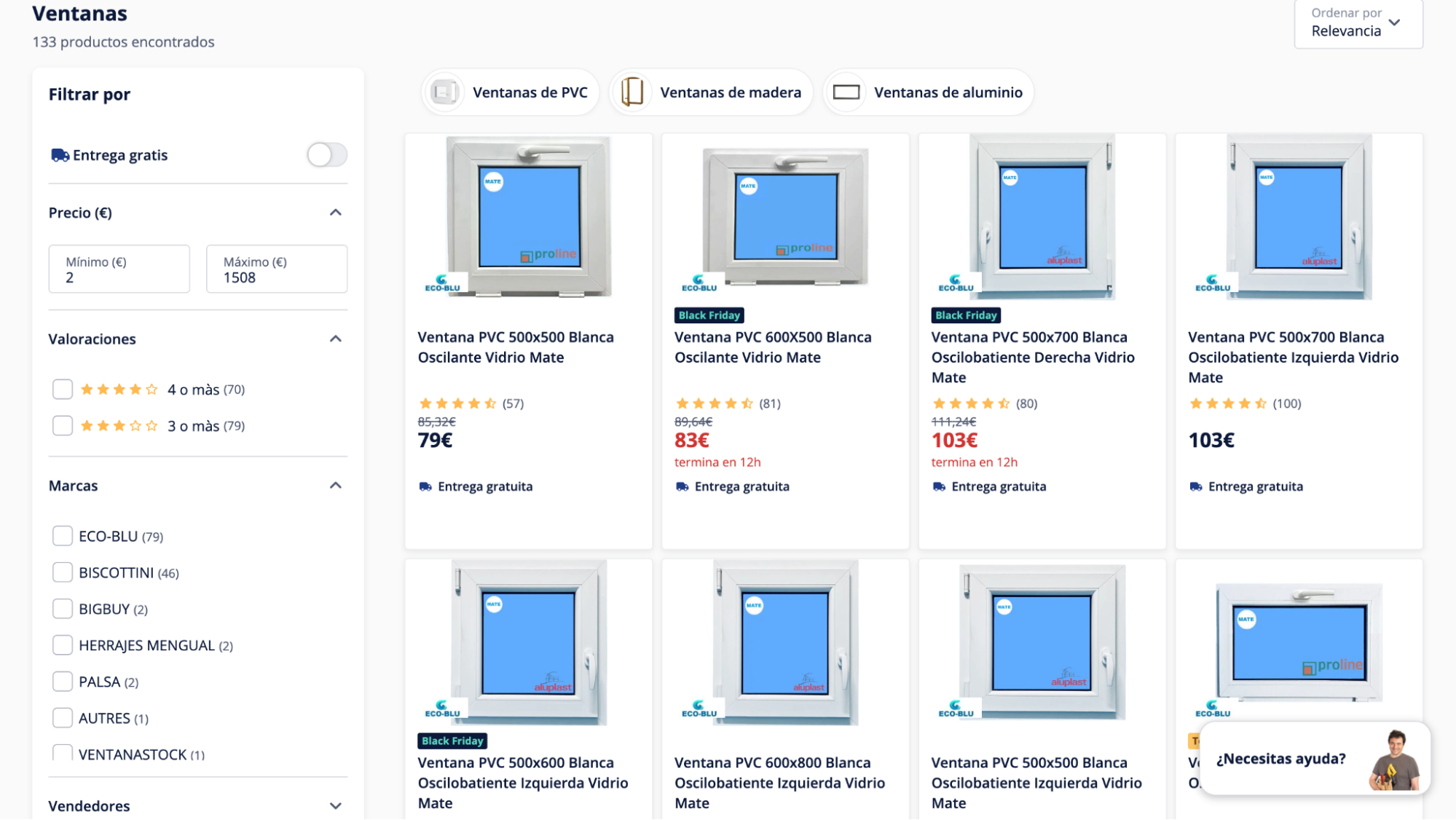Click star rating of the 57-review product
The height and width of the screenshot is (820, 1456).
(x=457, y=403)
